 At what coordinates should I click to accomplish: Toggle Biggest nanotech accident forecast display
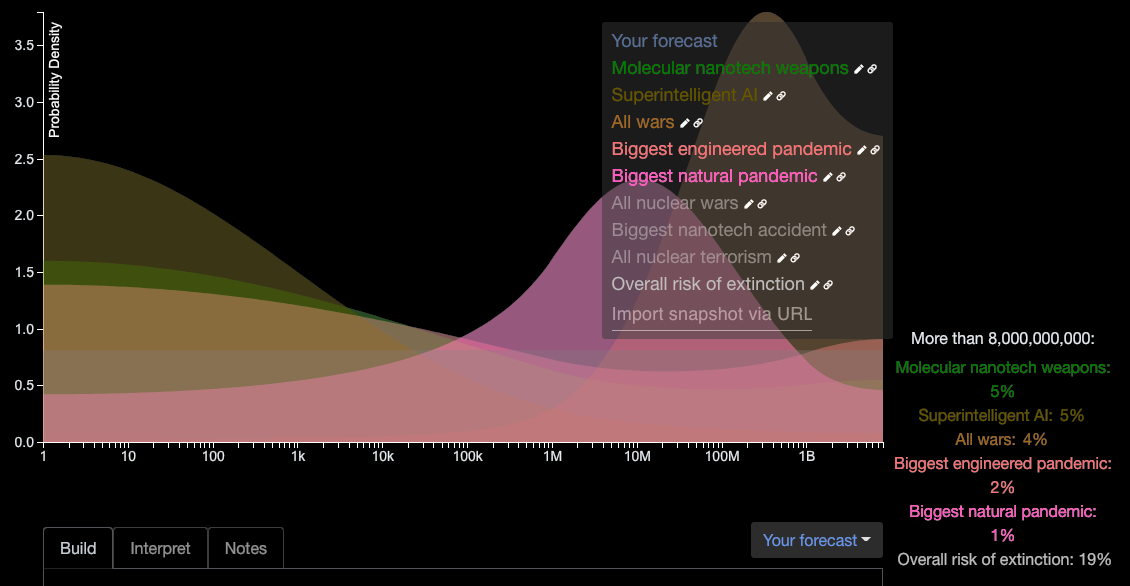718,230
